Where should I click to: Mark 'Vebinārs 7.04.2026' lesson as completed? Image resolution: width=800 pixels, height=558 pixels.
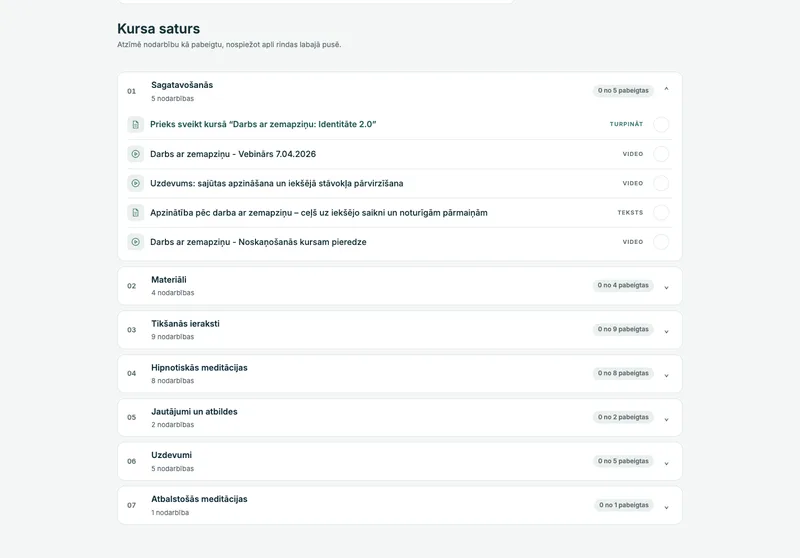pos(661,154)
